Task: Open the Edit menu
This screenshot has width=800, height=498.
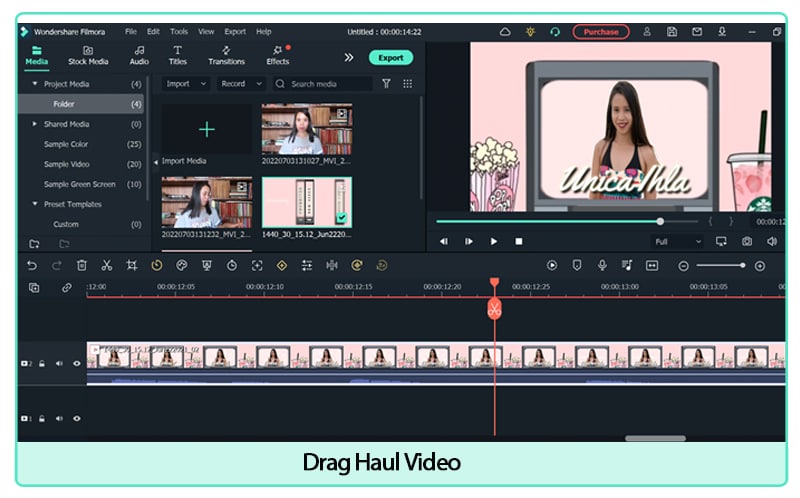Action: point(153,32)
